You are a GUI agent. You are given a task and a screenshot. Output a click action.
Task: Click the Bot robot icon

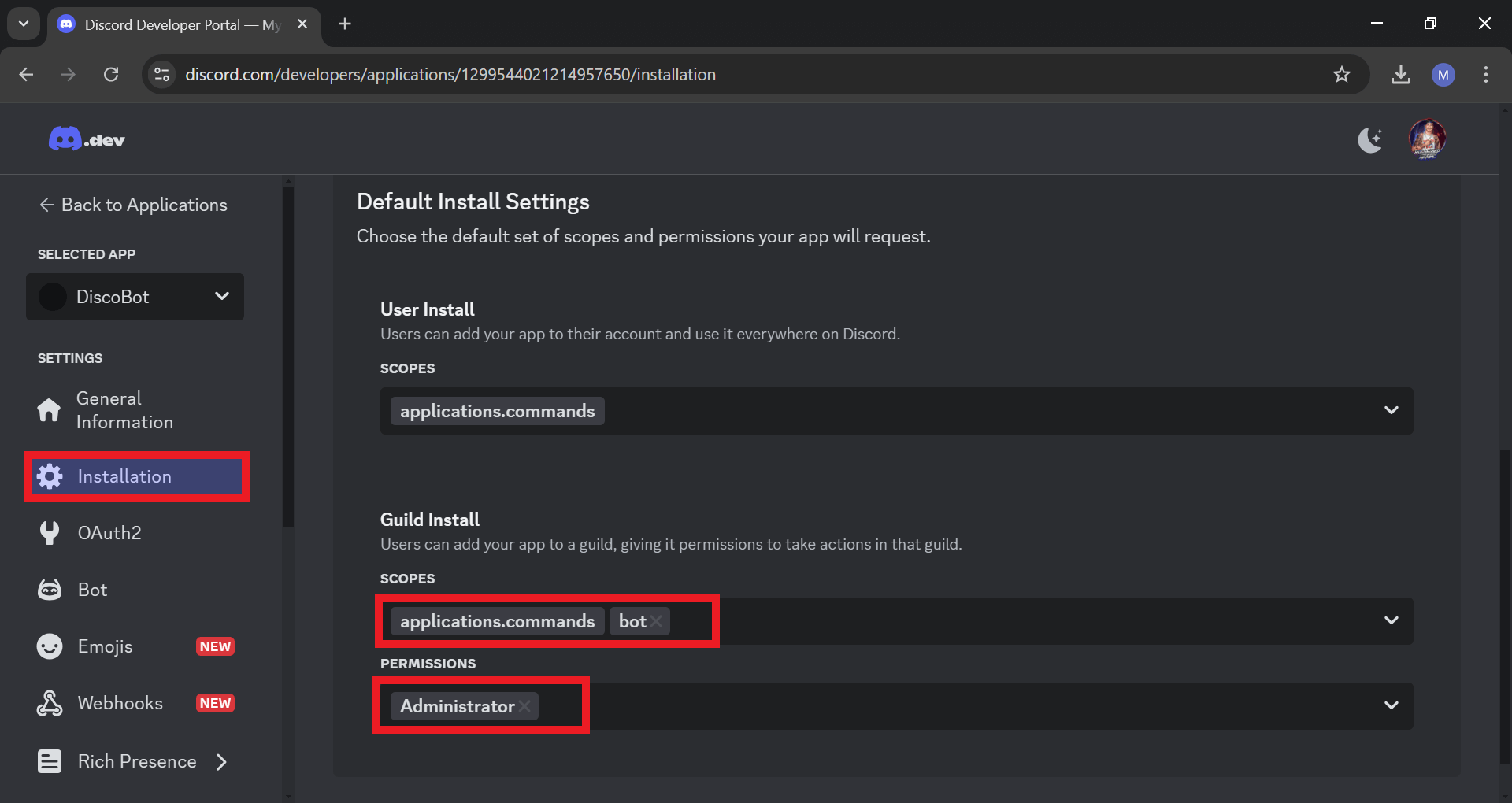[50, 590]
